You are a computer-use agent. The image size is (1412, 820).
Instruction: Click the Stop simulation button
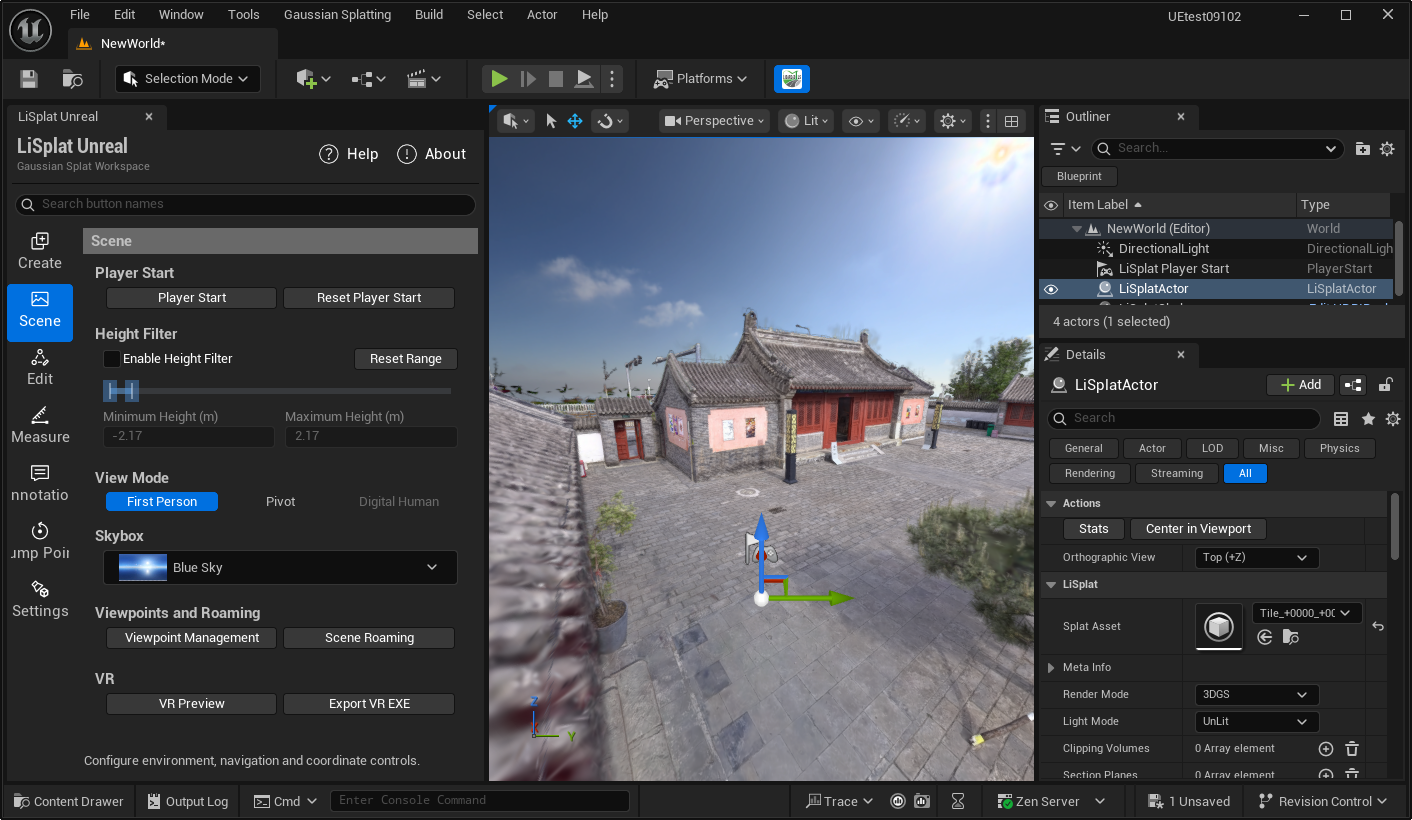pos(556,79)
